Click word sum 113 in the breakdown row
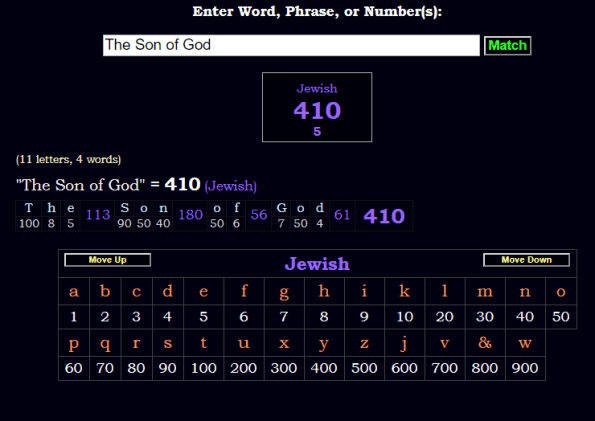595x421 pixels. 98,215
